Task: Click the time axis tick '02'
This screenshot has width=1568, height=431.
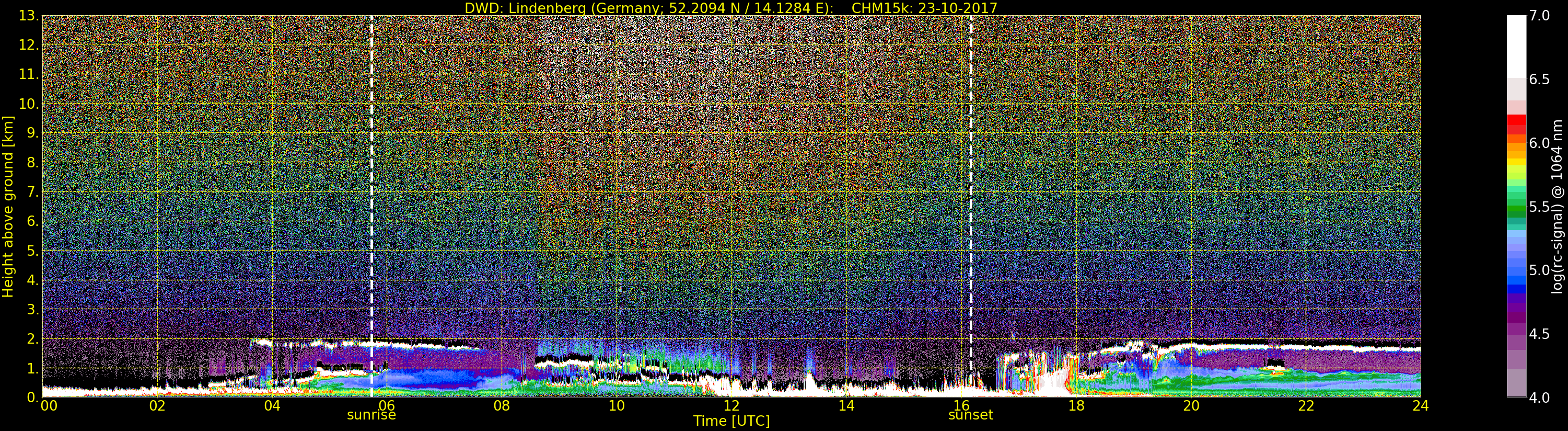Action: (157, 405)
